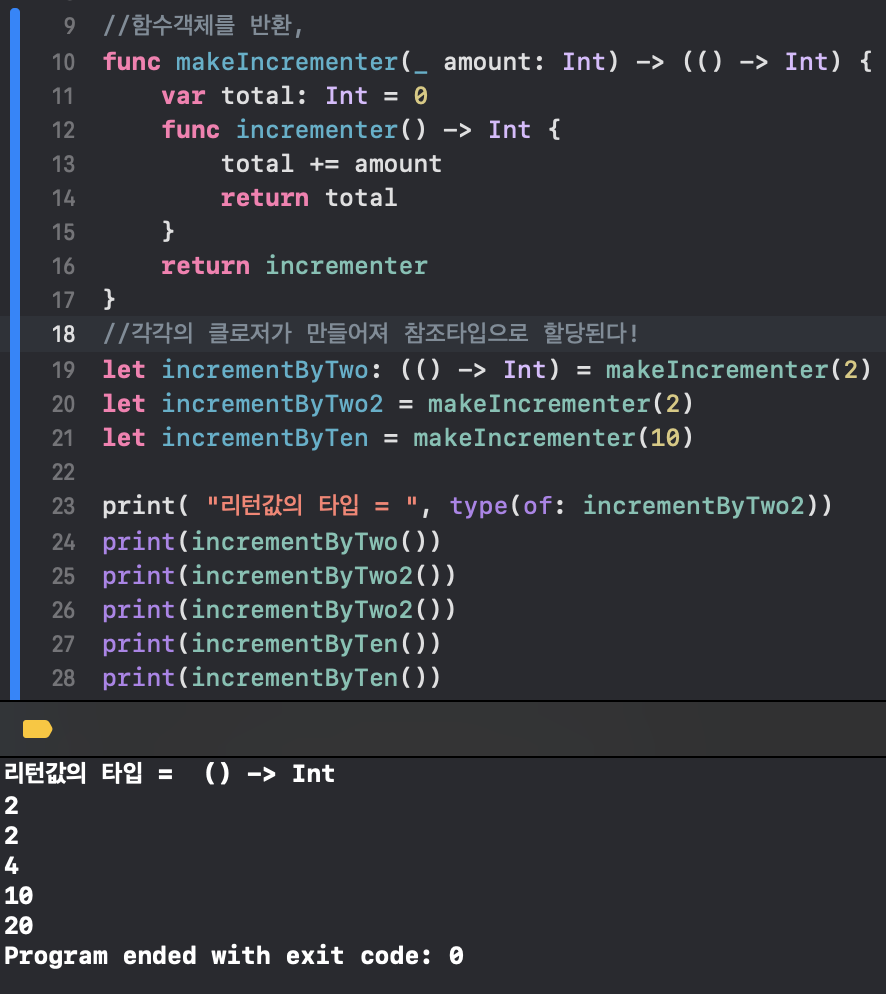Click type(of: incrementByTwo2) expression
Screen dimensions: 886x994
634,506
